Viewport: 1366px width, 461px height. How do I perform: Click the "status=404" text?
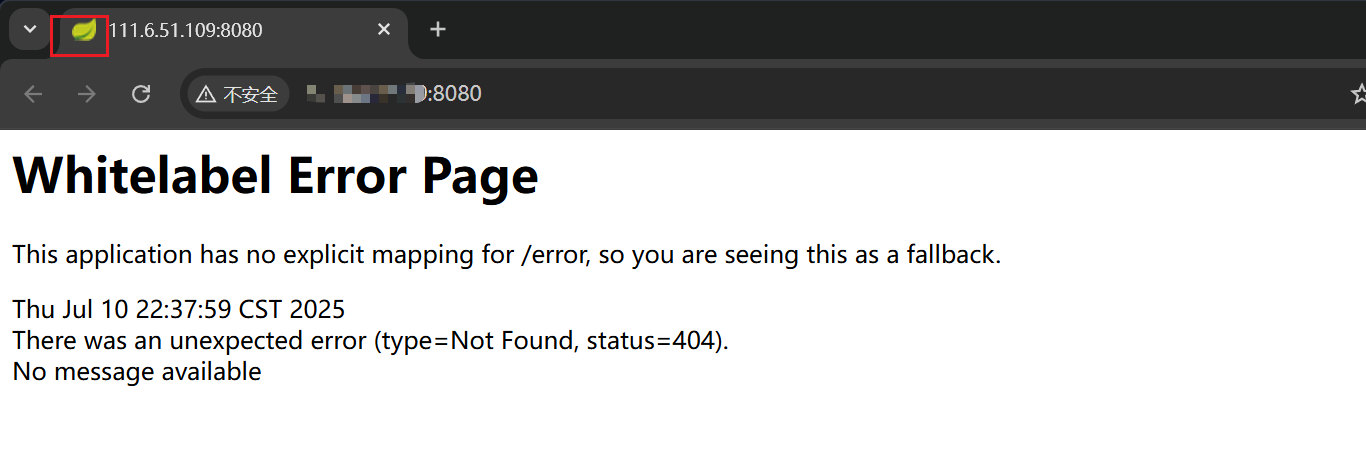653,341
